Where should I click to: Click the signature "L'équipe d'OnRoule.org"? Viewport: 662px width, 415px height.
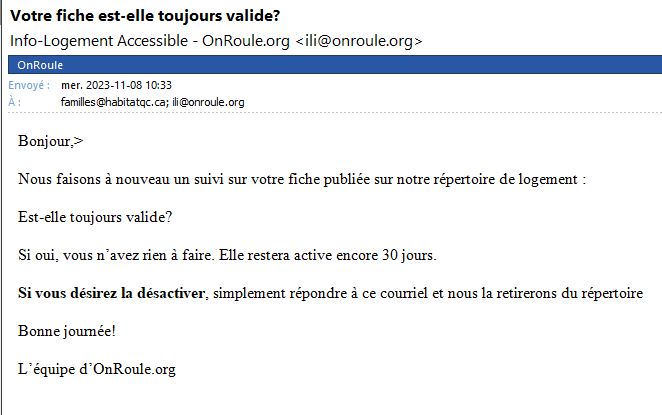click(97, 369)
